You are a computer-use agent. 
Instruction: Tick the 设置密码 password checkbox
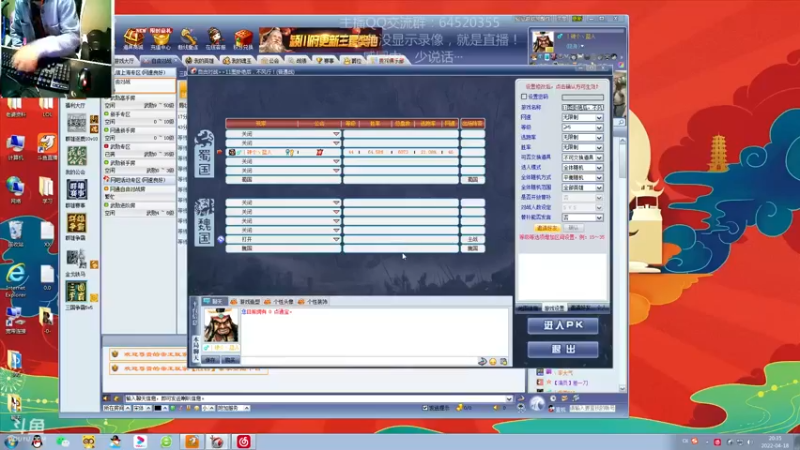(524, 96)
